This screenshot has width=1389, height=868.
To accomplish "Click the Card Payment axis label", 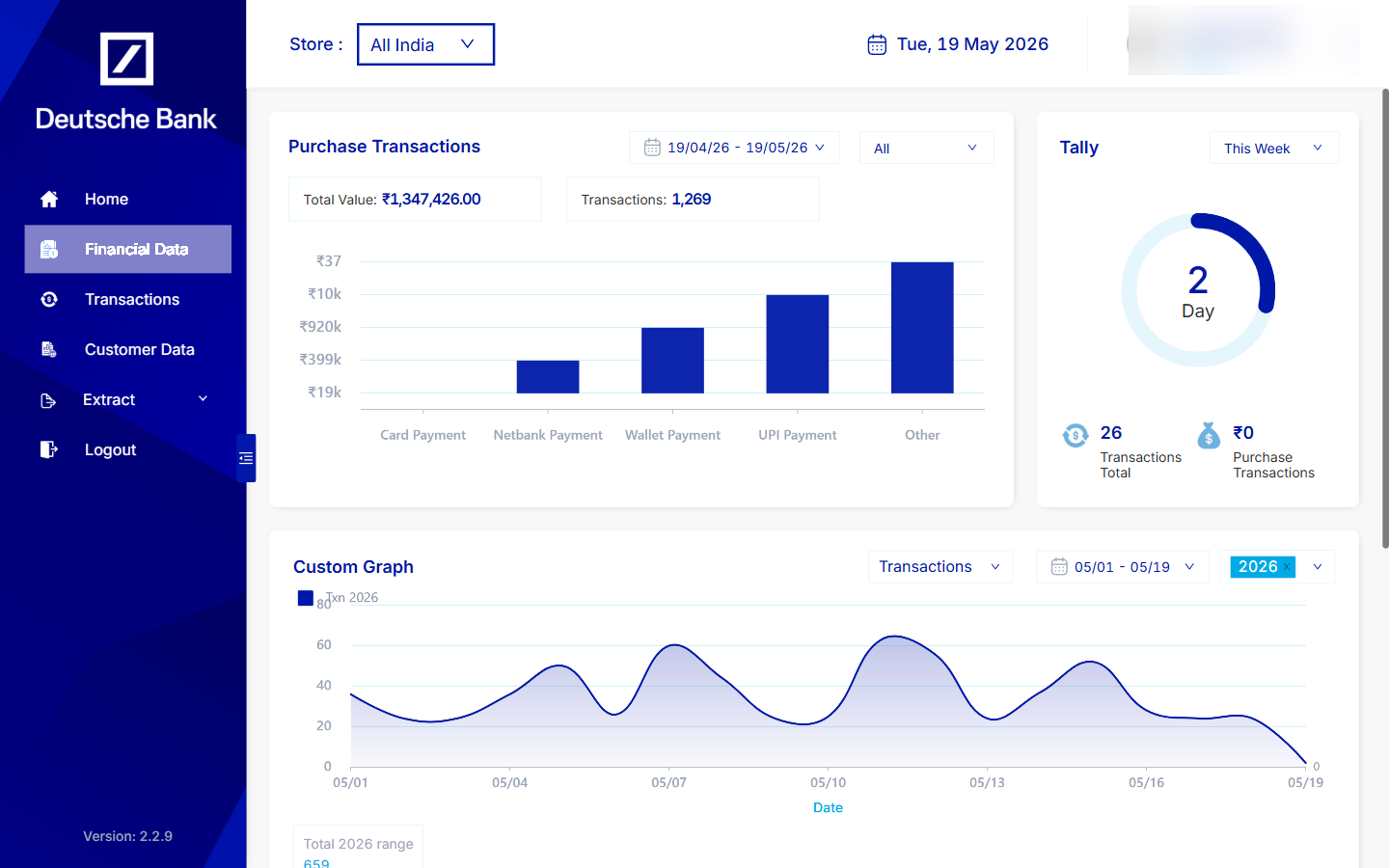I will pos(422,435).
